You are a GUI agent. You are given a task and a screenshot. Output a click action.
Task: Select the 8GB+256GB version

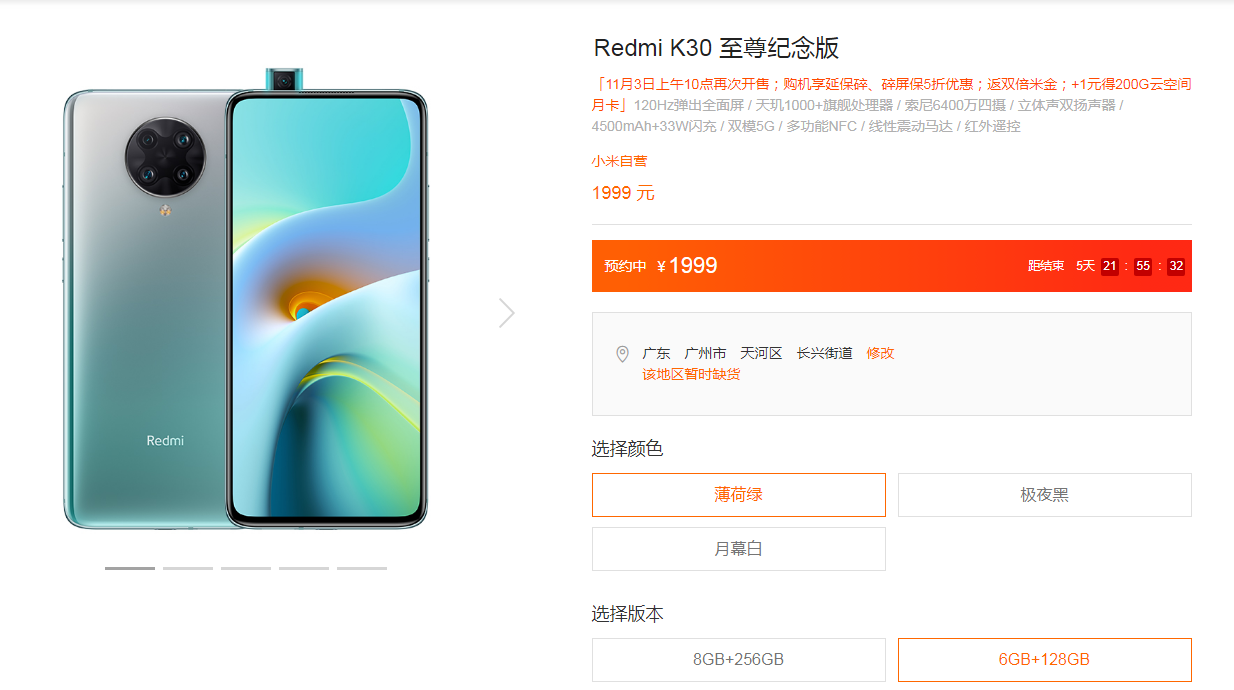[739, 660]
